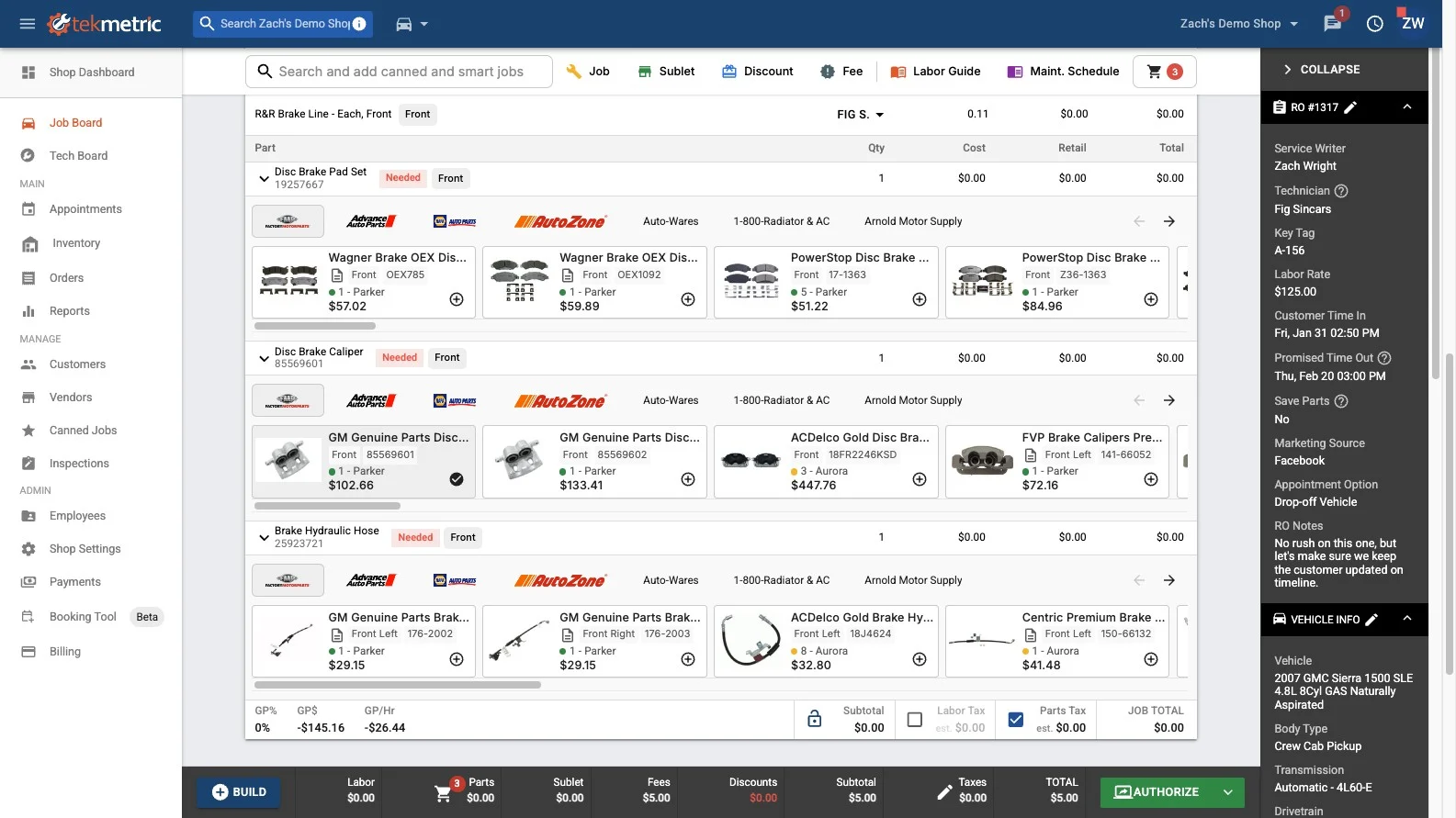
Task: Enable the Labor Tax checkbox
Action: click(x=915, y=720)
